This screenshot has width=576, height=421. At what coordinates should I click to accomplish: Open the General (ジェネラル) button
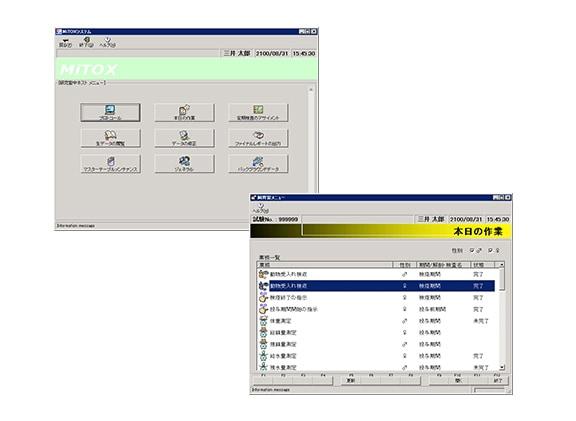pos(184,164)
